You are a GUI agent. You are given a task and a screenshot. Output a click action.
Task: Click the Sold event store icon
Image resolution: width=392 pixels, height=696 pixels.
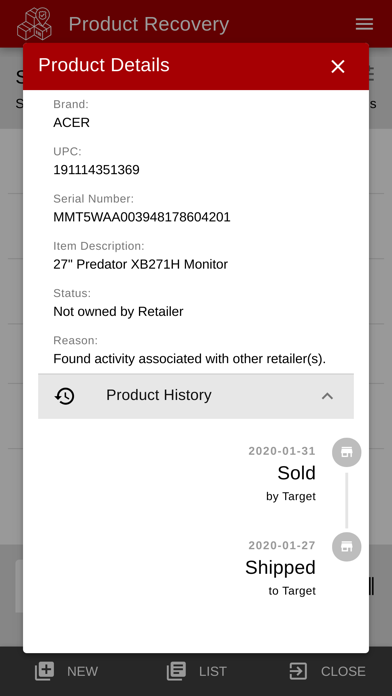point(347,452)
